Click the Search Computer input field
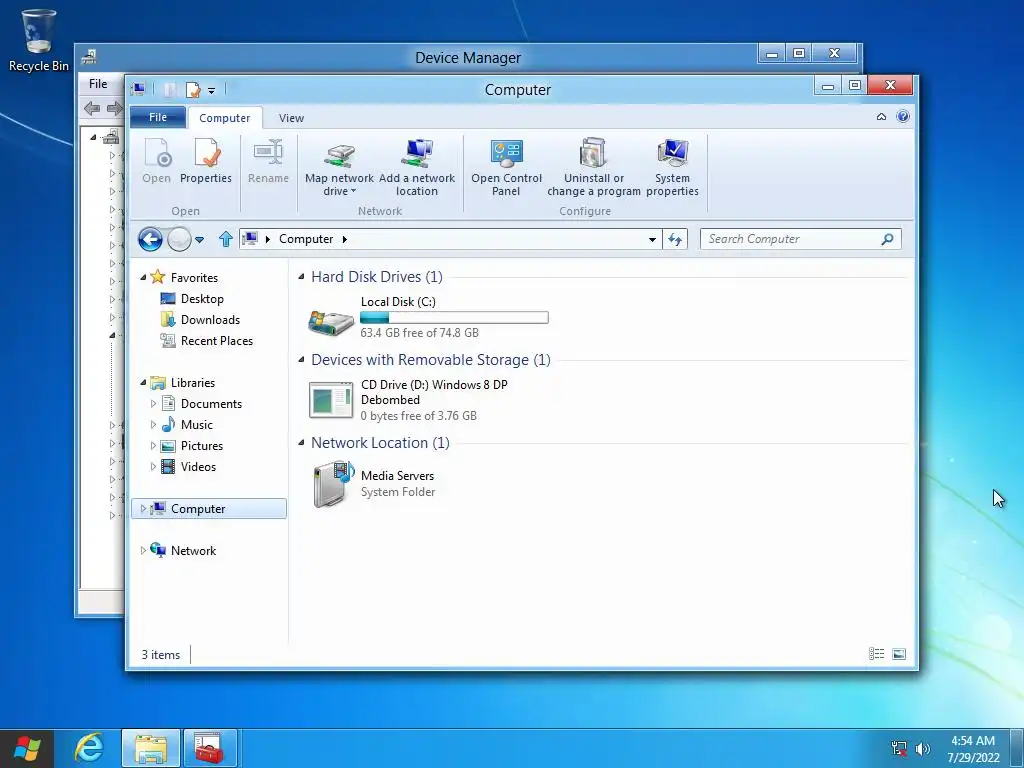Image resolution: width=1024 pixels, height=768 pixels. [x=801, y=239]
